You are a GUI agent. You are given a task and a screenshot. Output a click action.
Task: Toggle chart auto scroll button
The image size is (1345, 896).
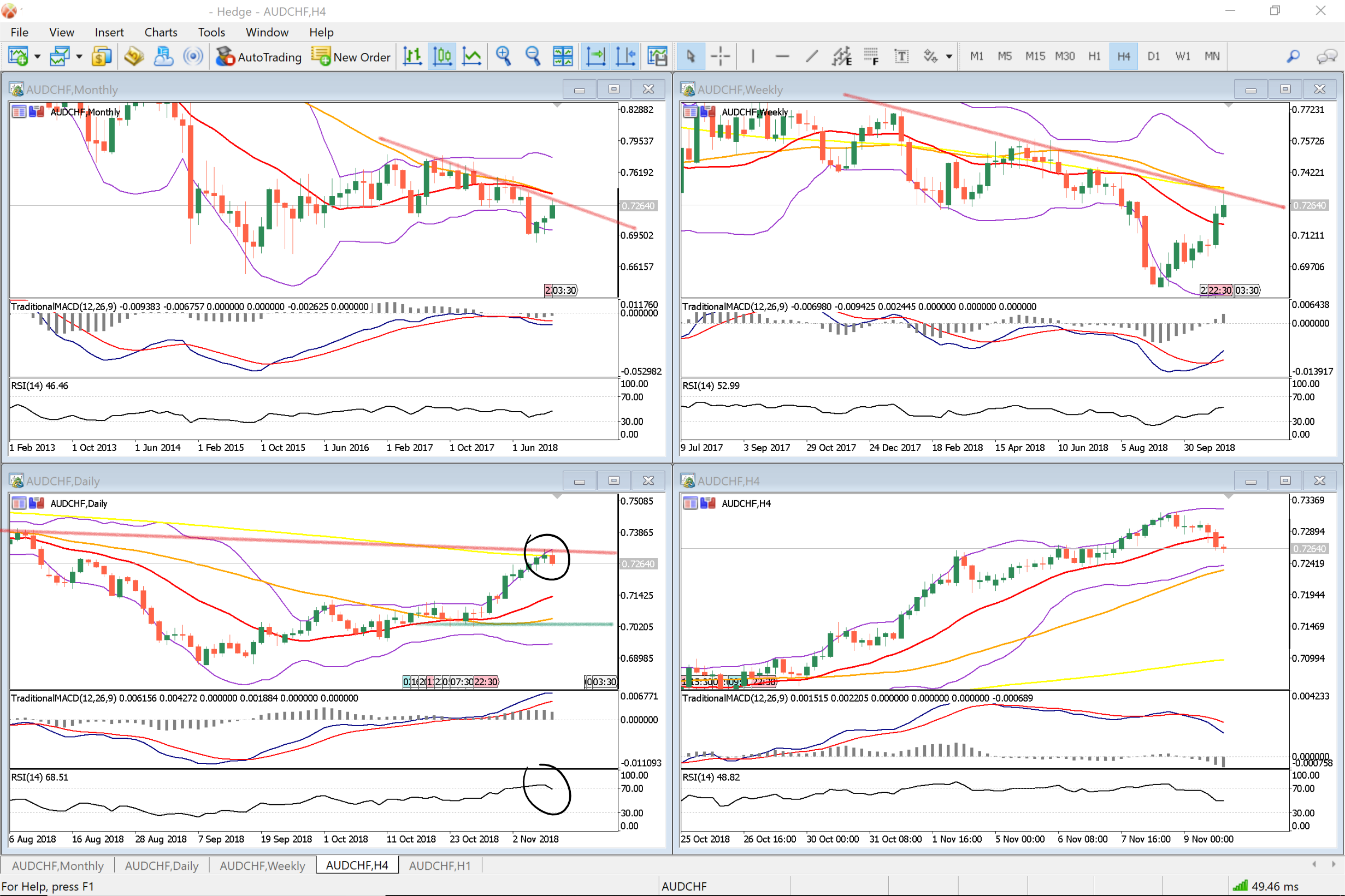(x=595, y=56)
